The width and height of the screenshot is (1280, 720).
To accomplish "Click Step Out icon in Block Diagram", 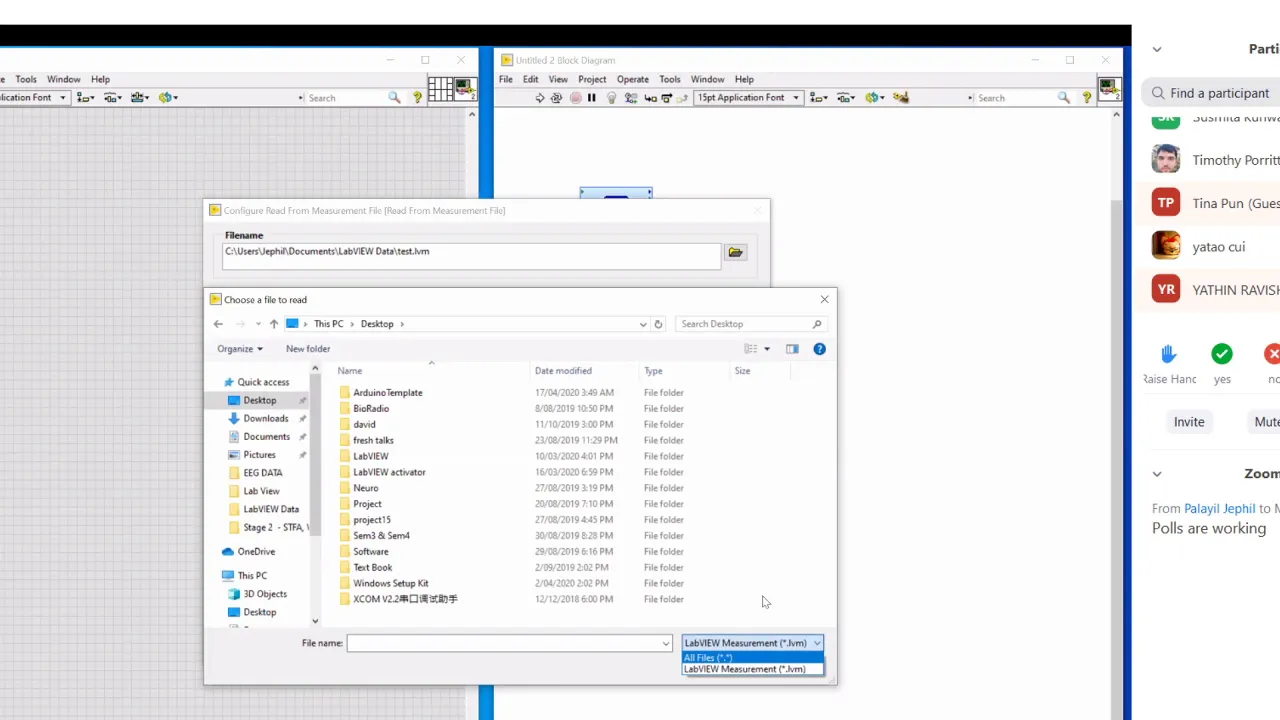I will pos(682,98).
